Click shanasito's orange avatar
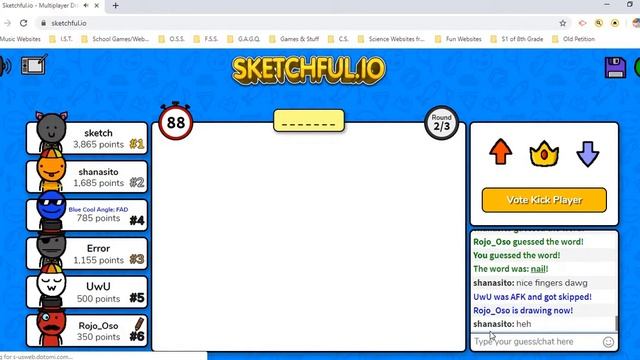 (x=51, y=169)
